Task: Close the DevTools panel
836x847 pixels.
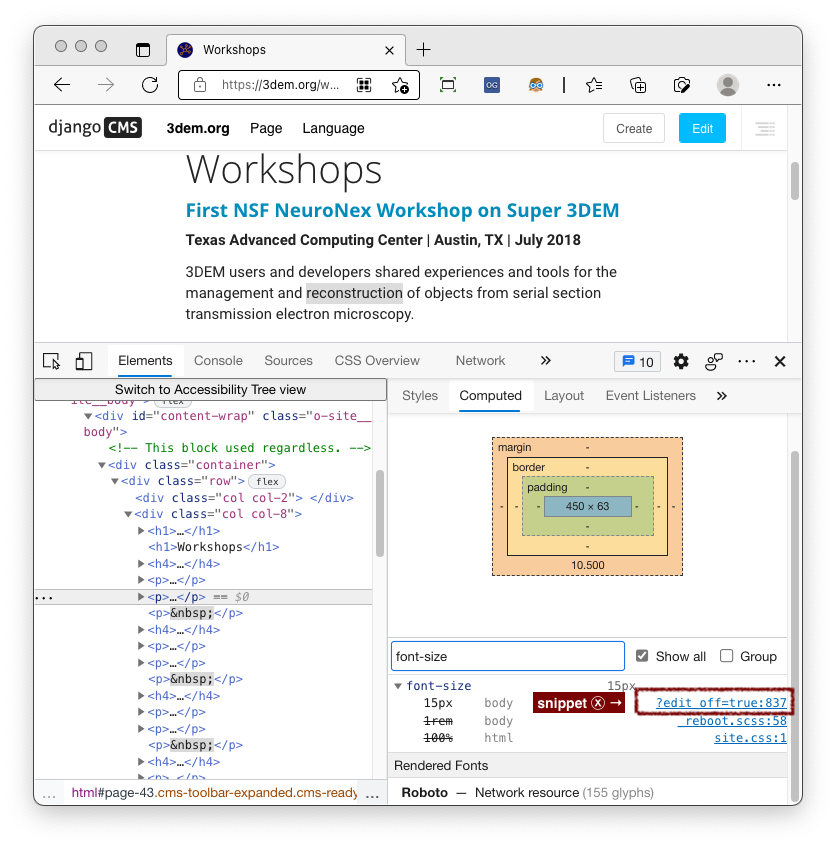Action: click(x=779, y=361)
